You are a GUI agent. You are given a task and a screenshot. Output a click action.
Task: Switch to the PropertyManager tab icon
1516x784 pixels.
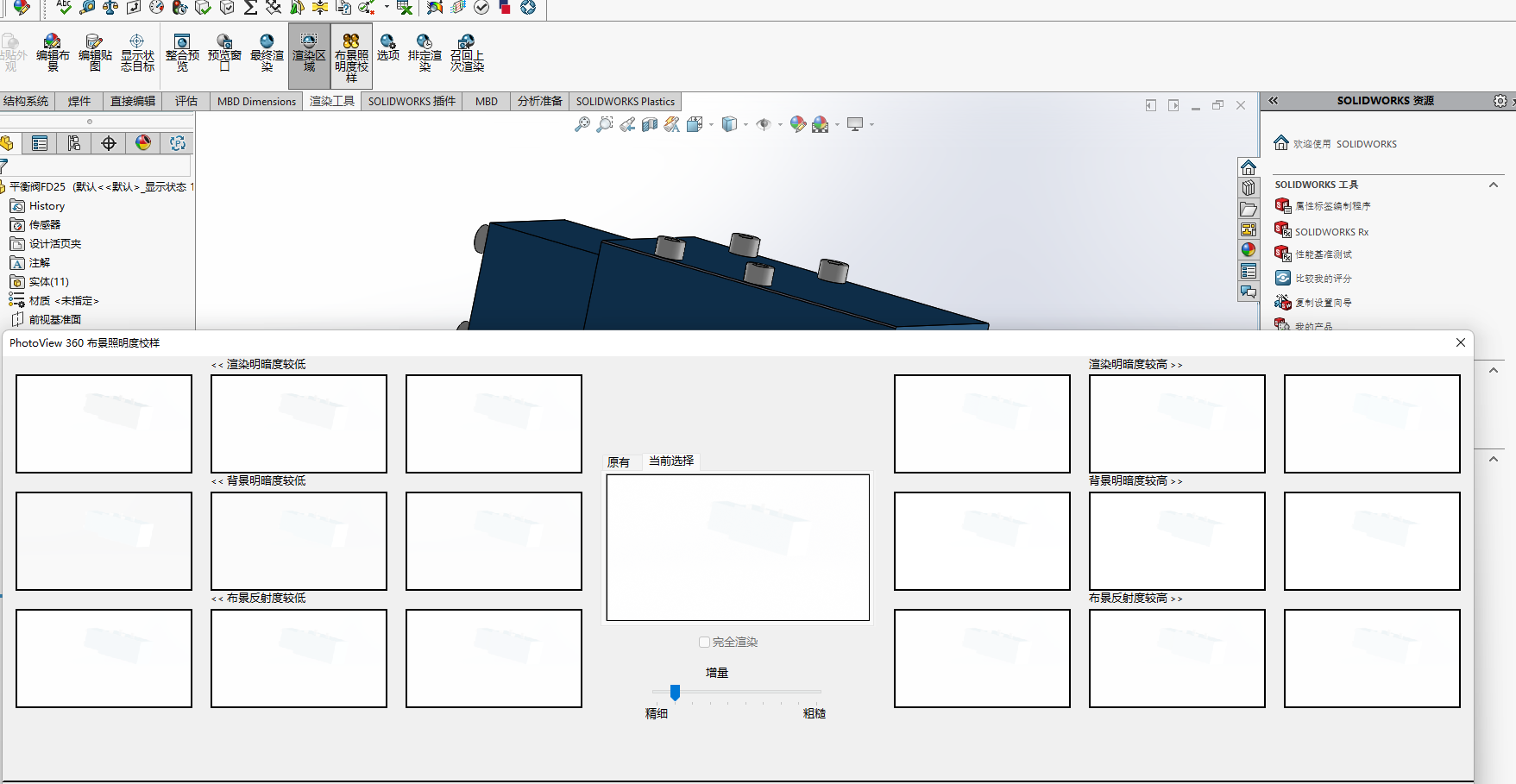(40, 143)
